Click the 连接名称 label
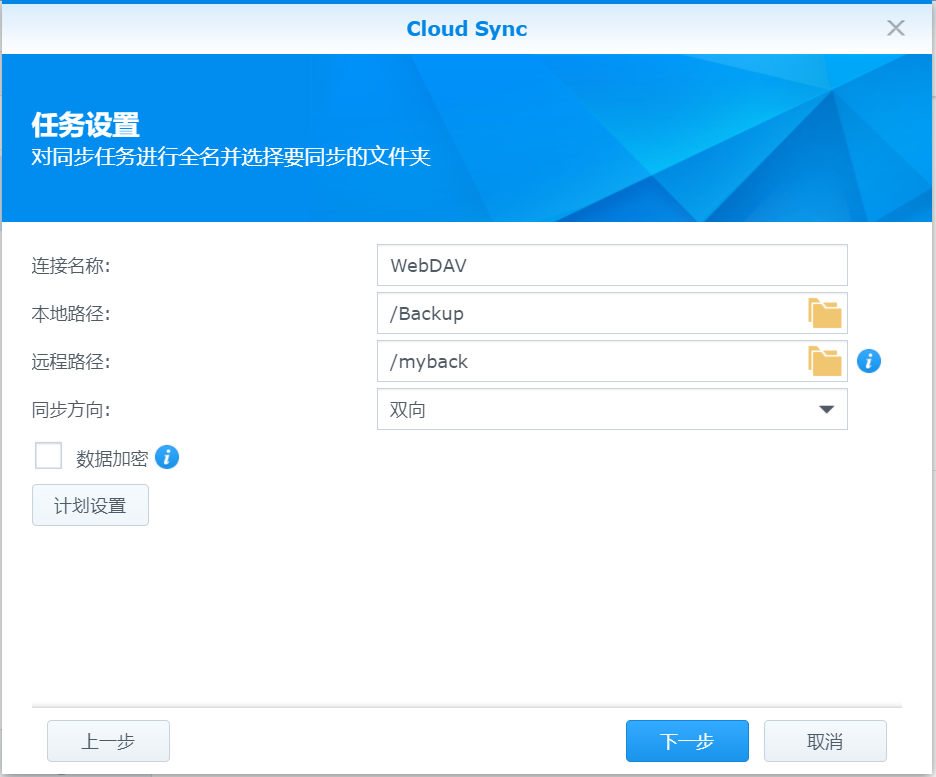The height and width of the screenshot is (777, 936). [x=71, y=266]
